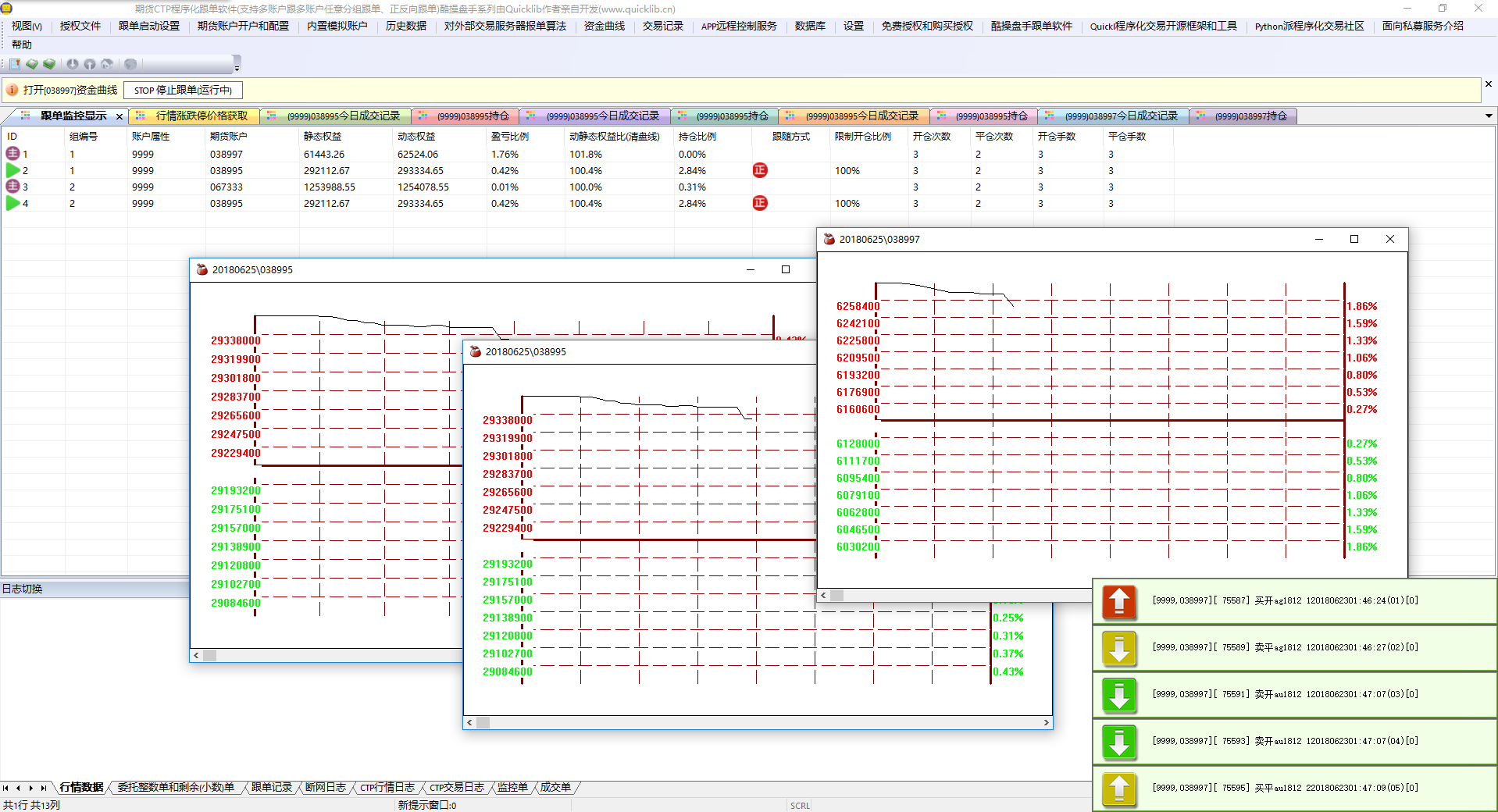
Task: Click the gray home toolbar icon
Action: tap(107, 64)
